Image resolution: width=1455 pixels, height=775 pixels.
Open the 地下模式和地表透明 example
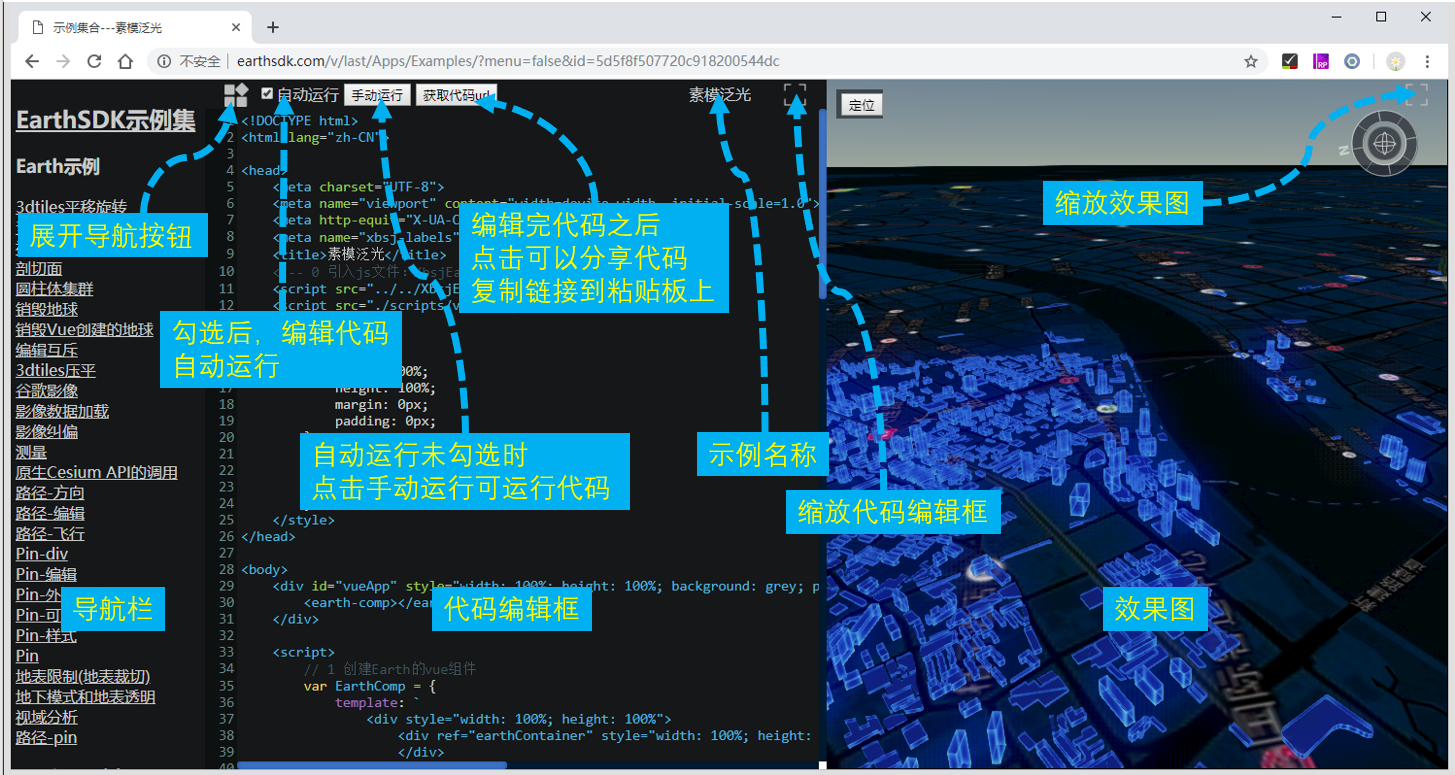[x=86, y=697]
